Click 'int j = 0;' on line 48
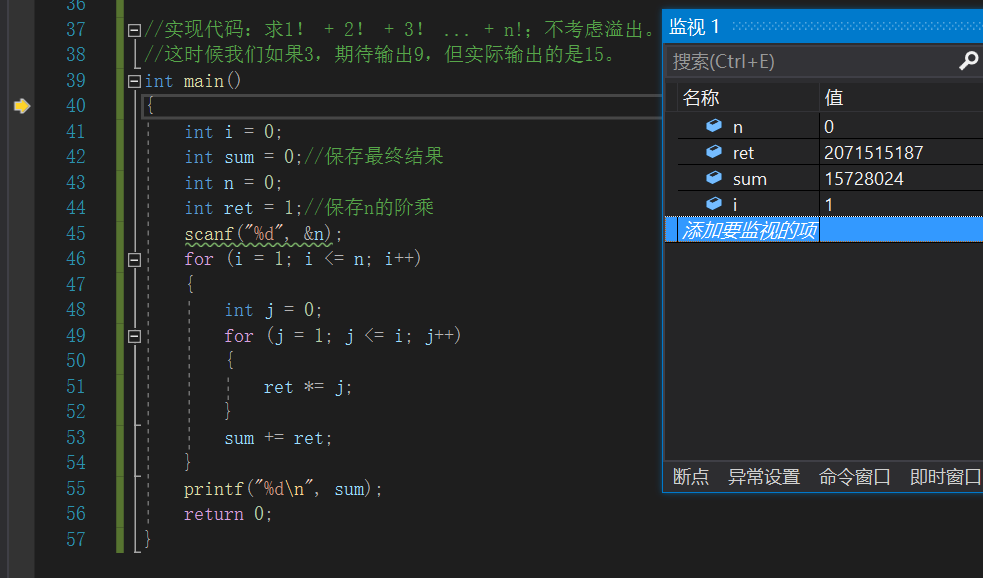 [273, 310]
